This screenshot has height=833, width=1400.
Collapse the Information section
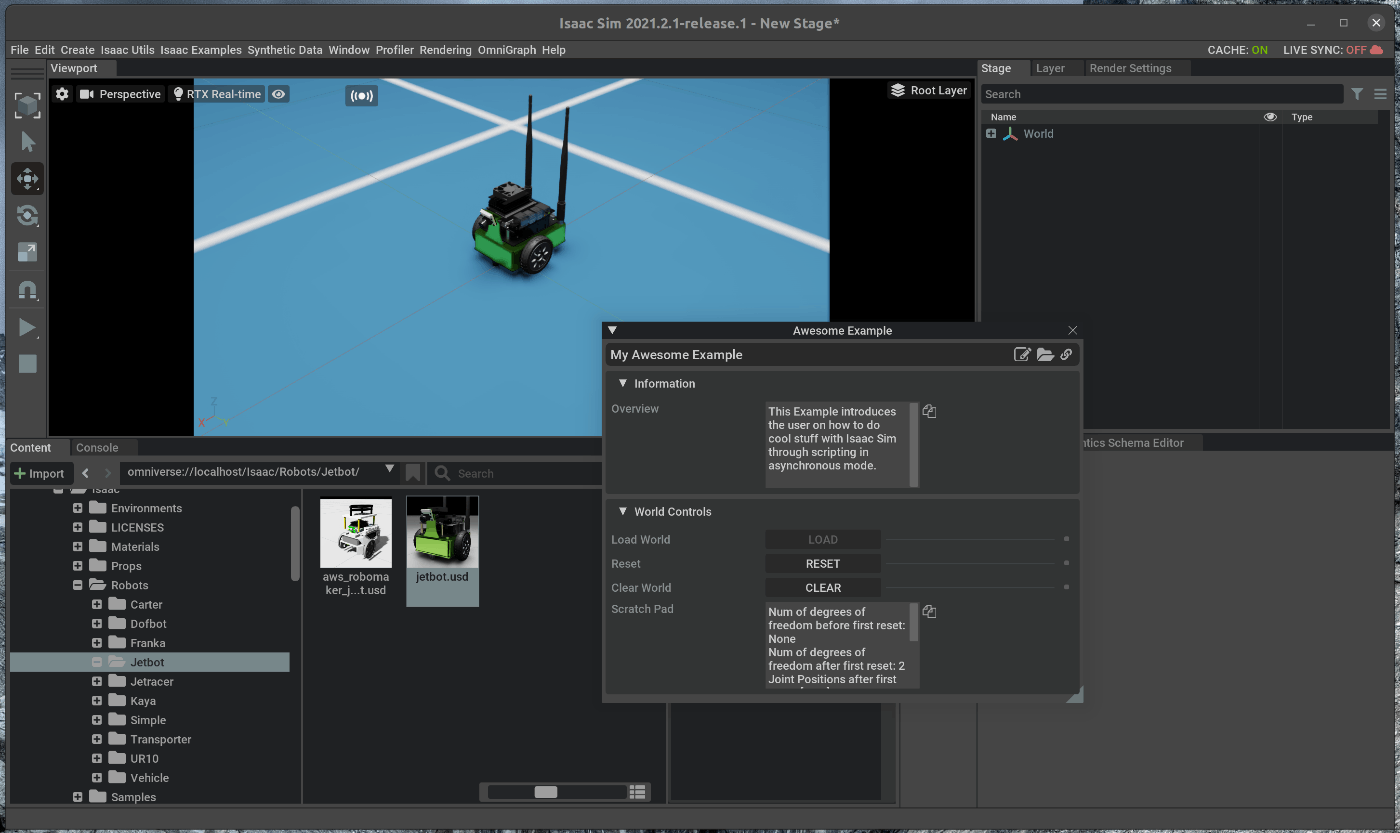(x=623, y=383)
